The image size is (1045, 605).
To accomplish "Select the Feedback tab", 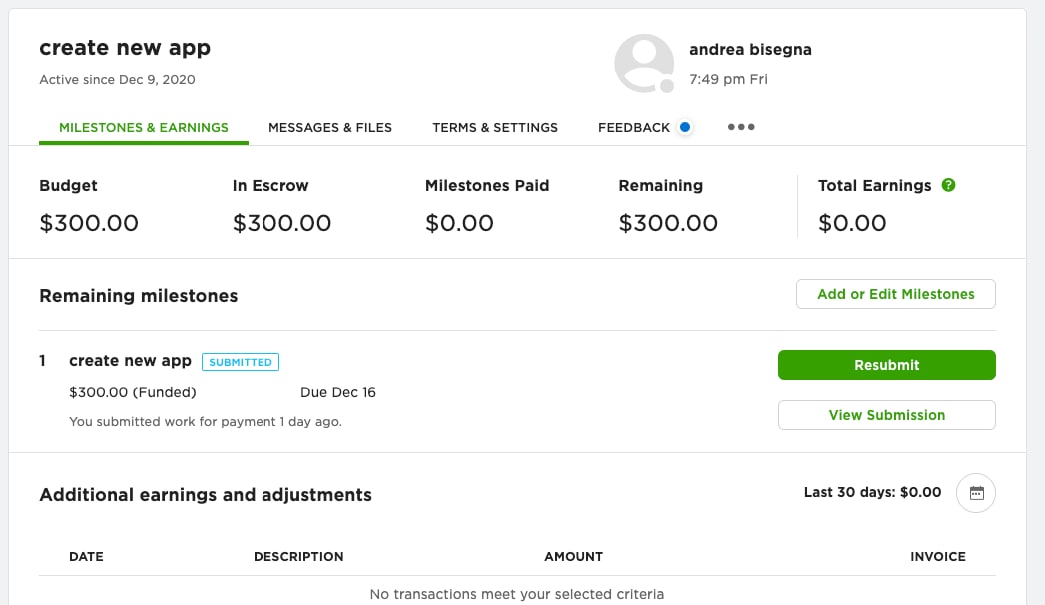I will point(634,127).
